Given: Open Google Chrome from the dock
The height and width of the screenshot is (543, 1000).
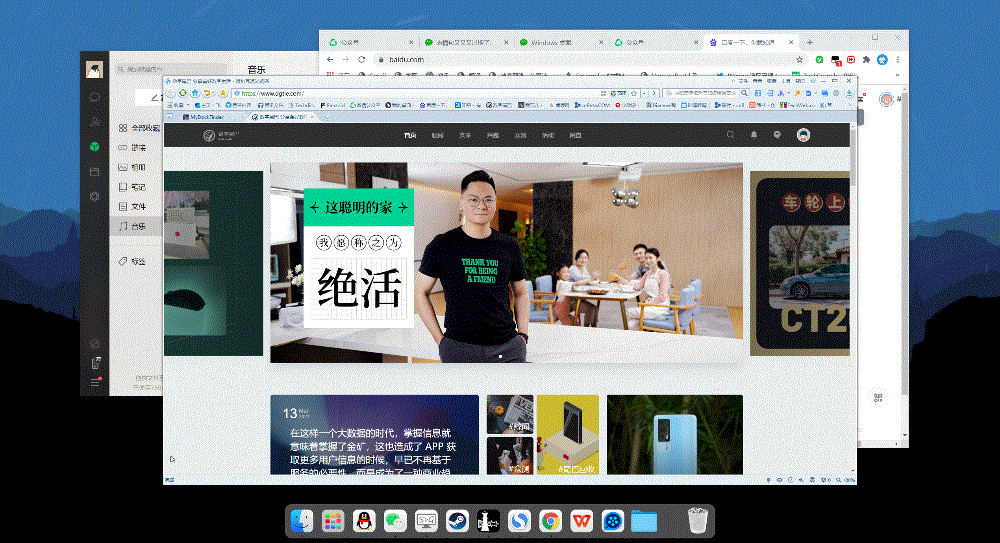Looking at the screenshot, I should click(x=550, y=521).
